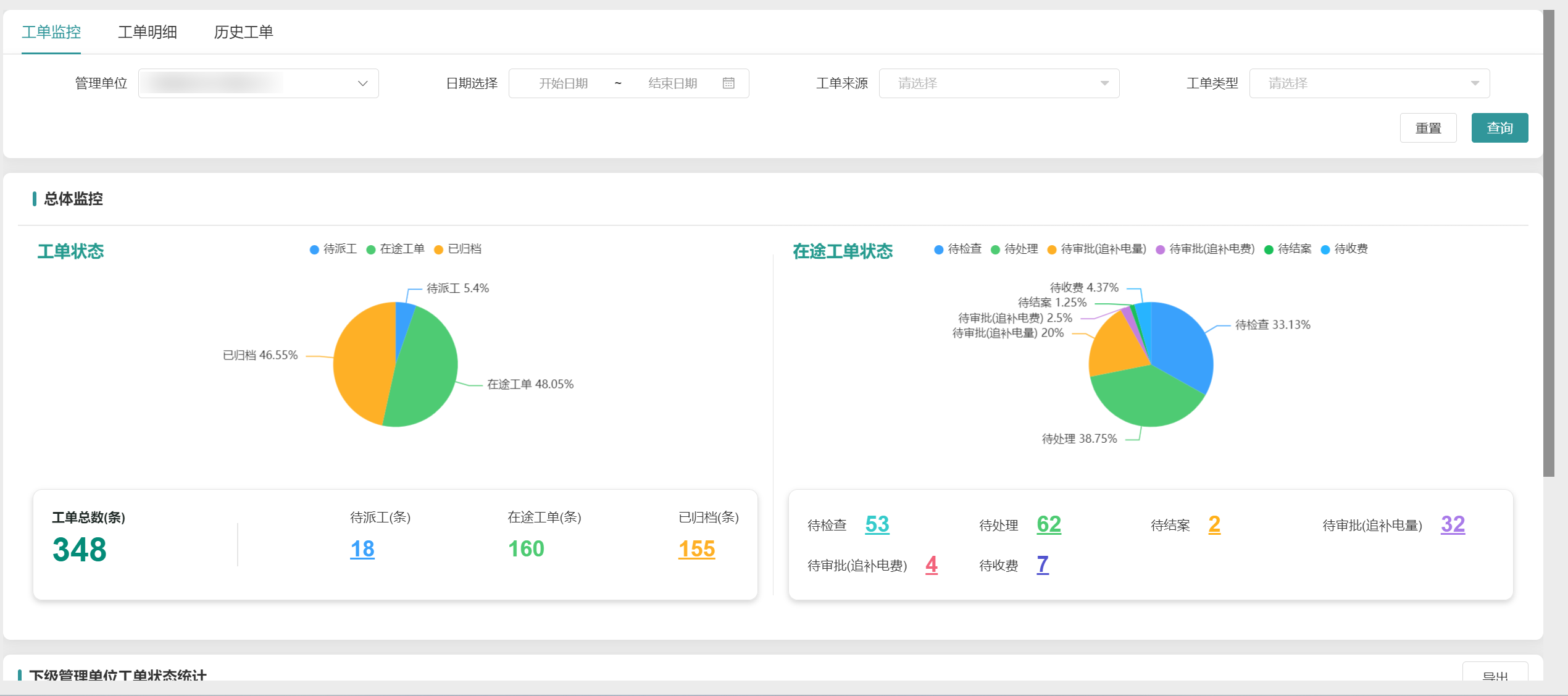This screenshot has height=696, width=1568.
Task: Open the 待检查 count link 53
Action: click(877, 524)
